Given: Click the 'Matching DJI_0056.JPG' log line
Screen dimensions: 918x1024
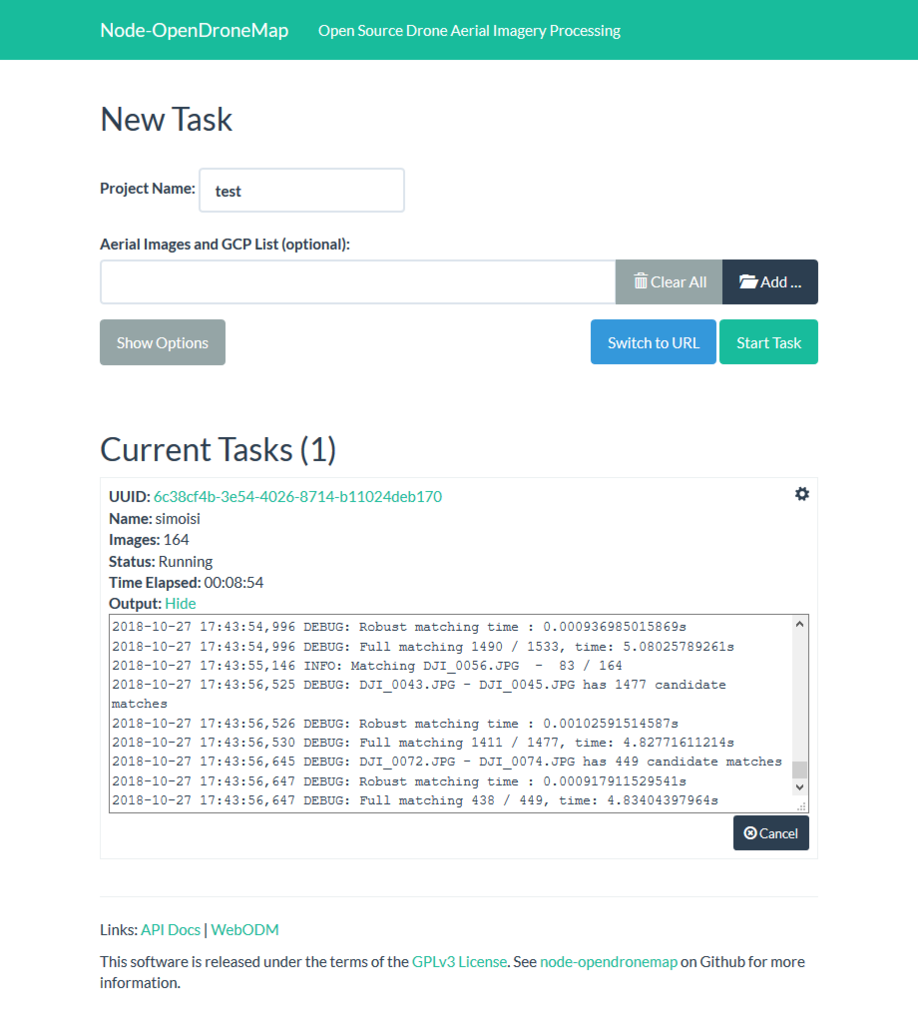Looking at the screenshot, I should tap(367, 665).
